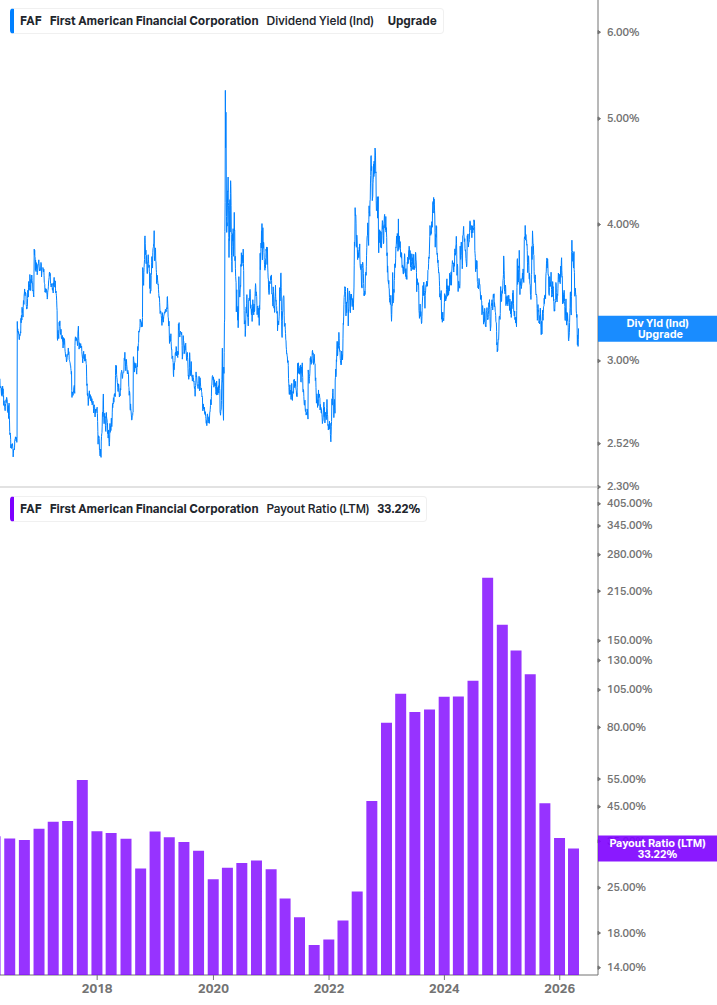This screenshot has width=717, height=1005.
Task: Click First American Financial Corporation in top legend
Action: coord(154,21)
